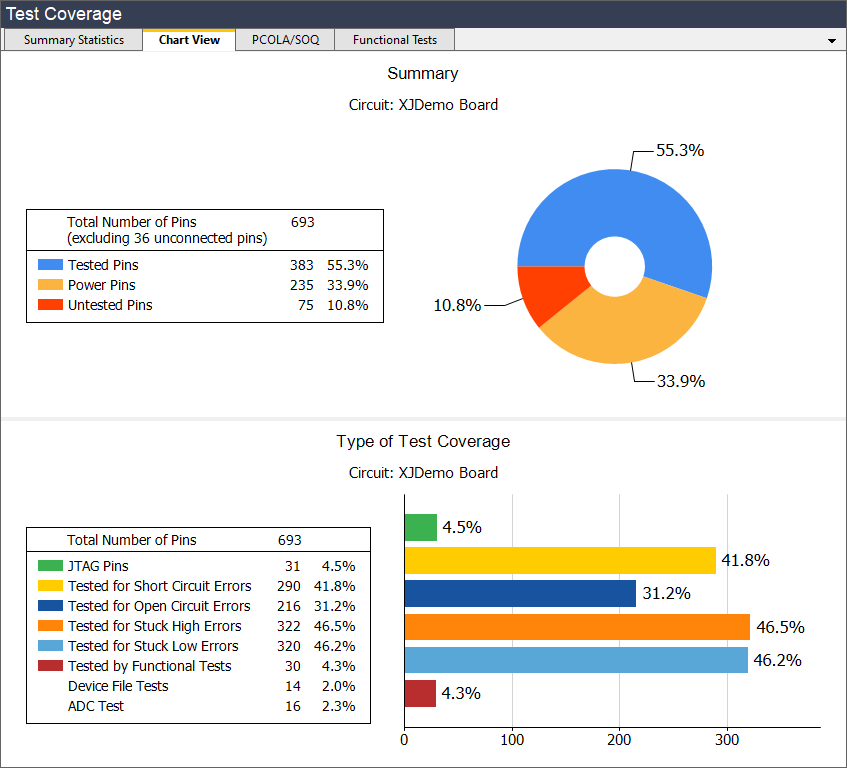Image resolution: width=847 pixels, height=768 pixels.
Task: Click the Stuck High Errors legend swatch
Action: (x=50, y=627)
